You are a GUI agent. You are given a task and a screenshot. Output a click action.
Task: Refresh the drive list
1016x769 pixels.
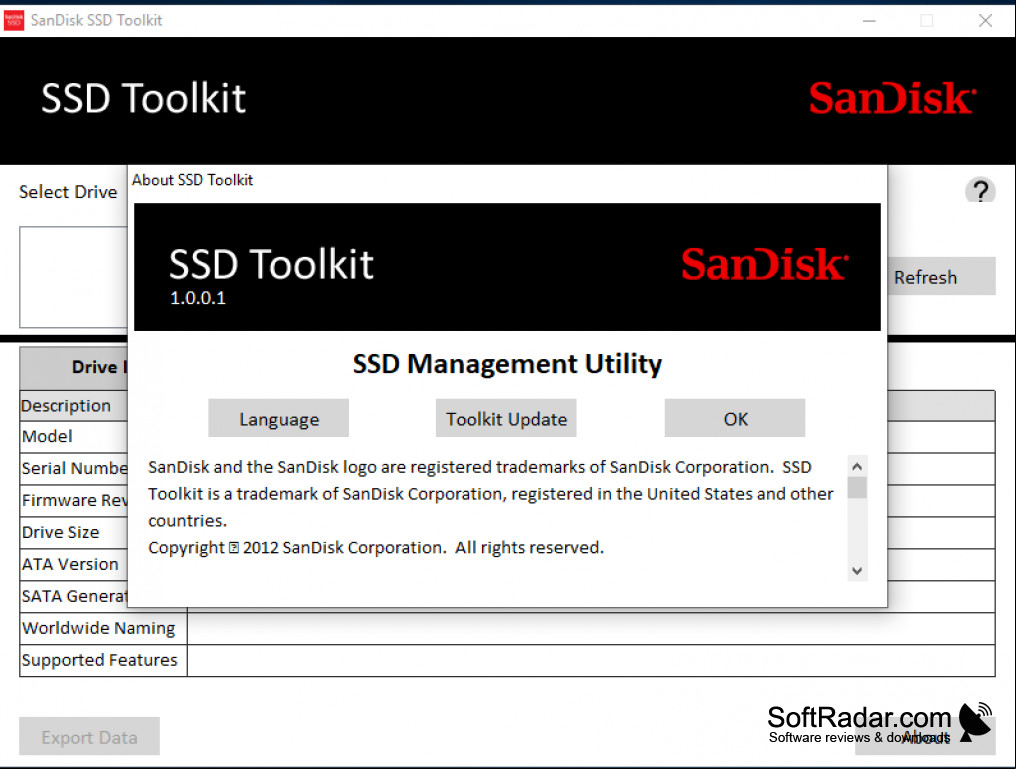[x=941, y=277]
